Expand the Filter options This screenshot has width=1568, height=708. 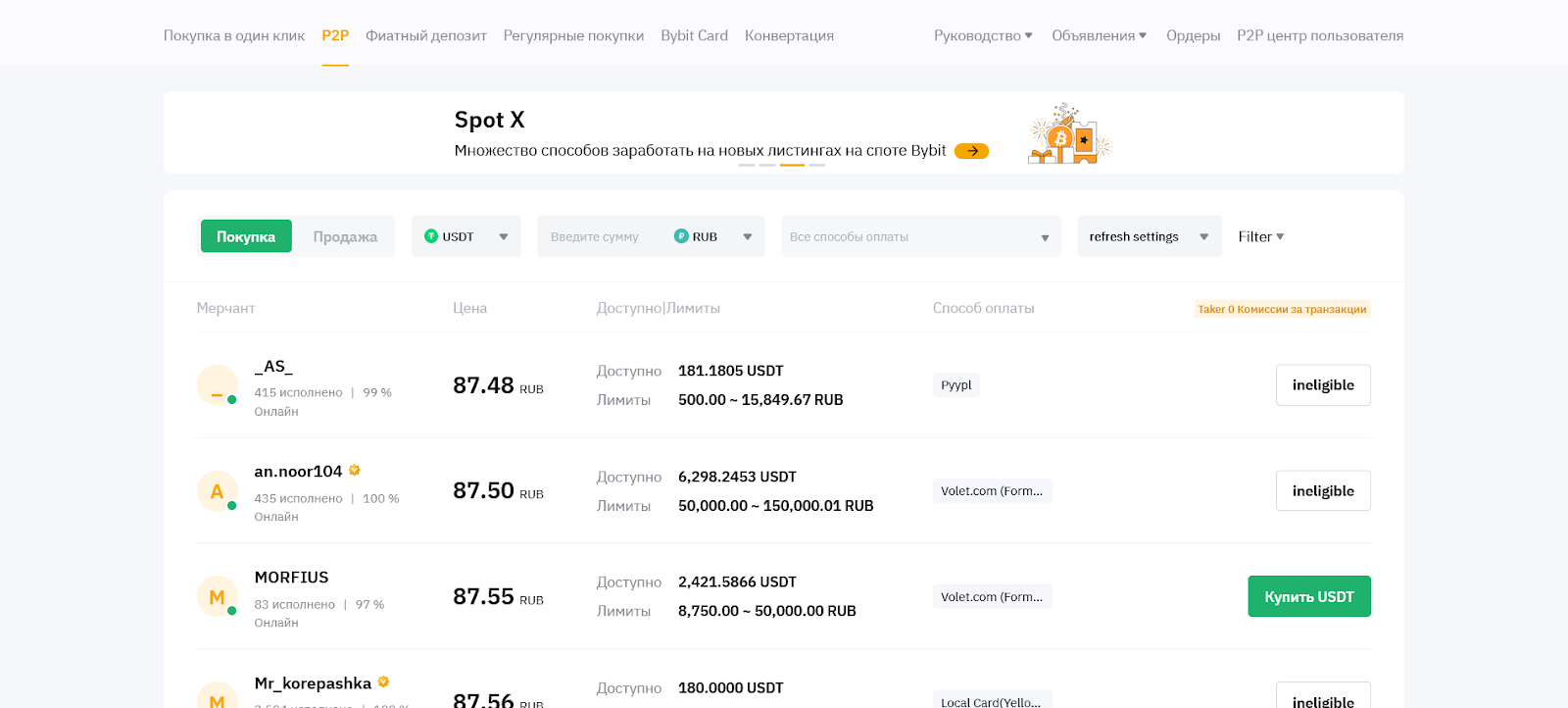pyautogui.click(x=1260, y=236)
